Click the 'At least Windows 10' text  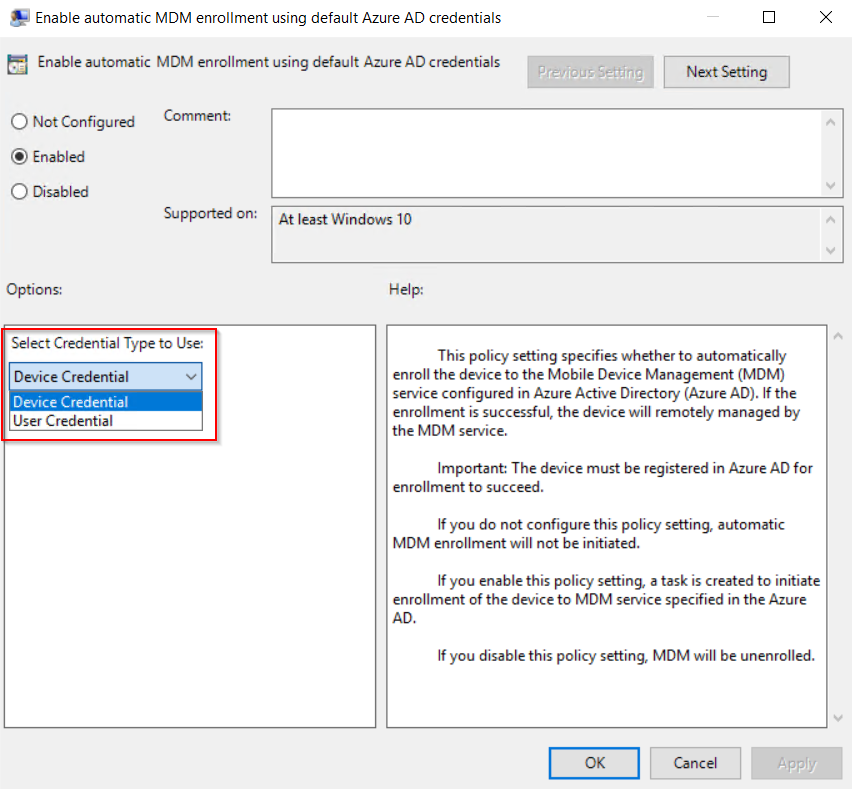tap(345, 219)
